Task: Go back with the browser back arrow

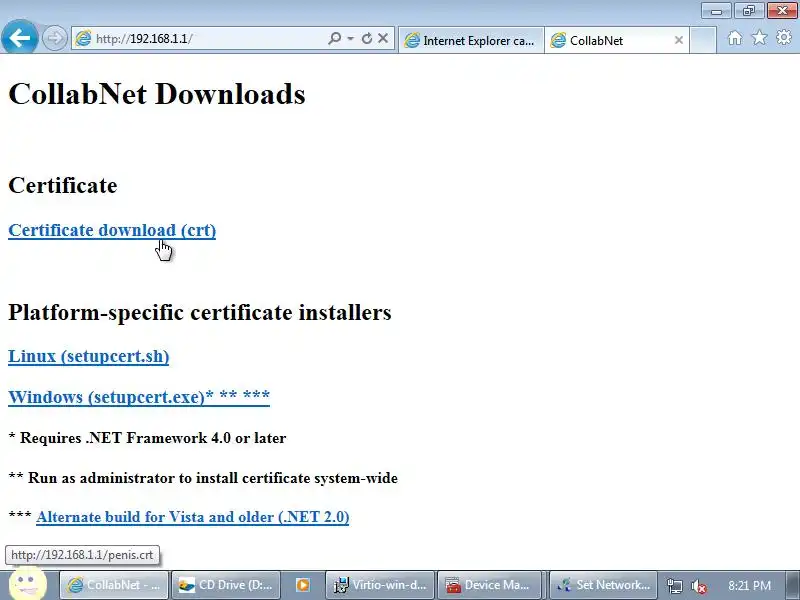Action: [x=19, y=37]
